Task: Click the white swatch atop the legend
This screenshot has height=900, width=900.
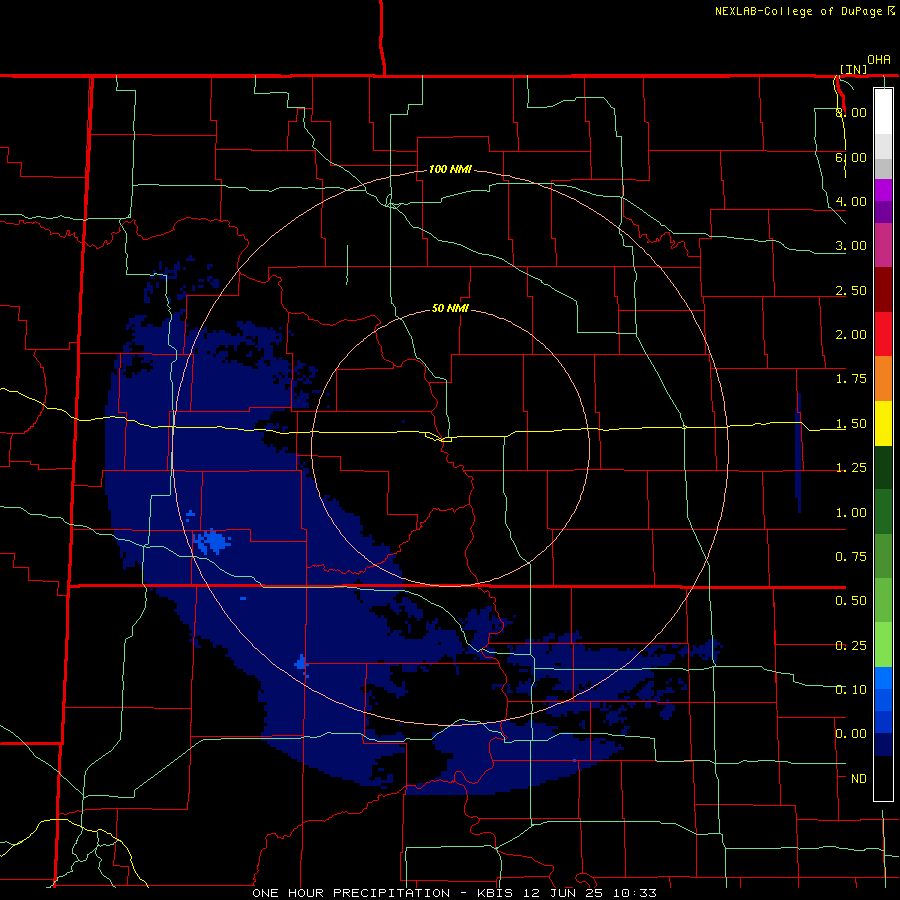Action: tap(883, 111)
